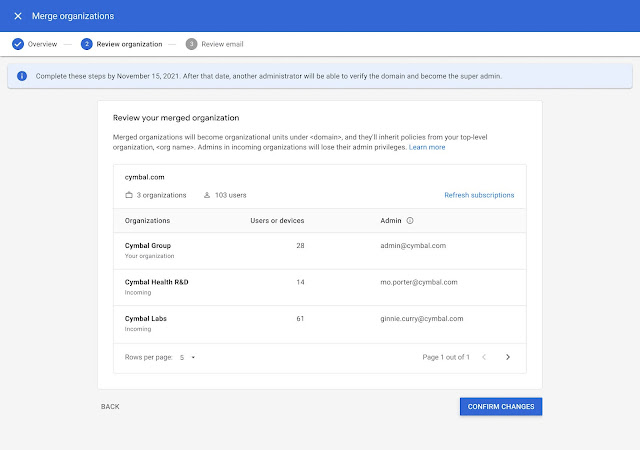Image resolution: width=640 pixels, height=450 pixels.
Task: Click the 3 organizations count
Action: coord(161,195)
